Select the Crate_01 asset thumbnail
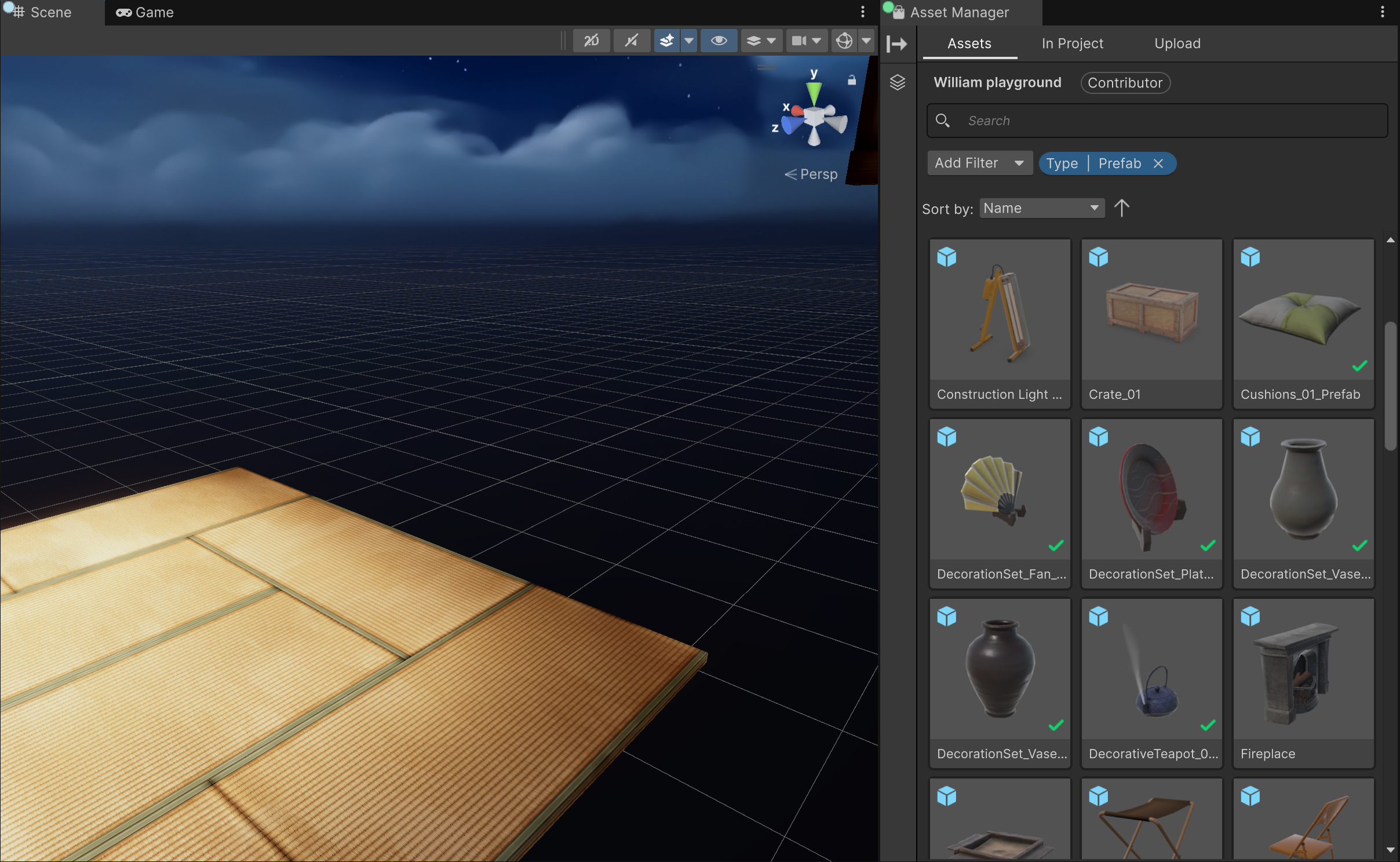The image size is (1400, 862). coord(1152,310)
